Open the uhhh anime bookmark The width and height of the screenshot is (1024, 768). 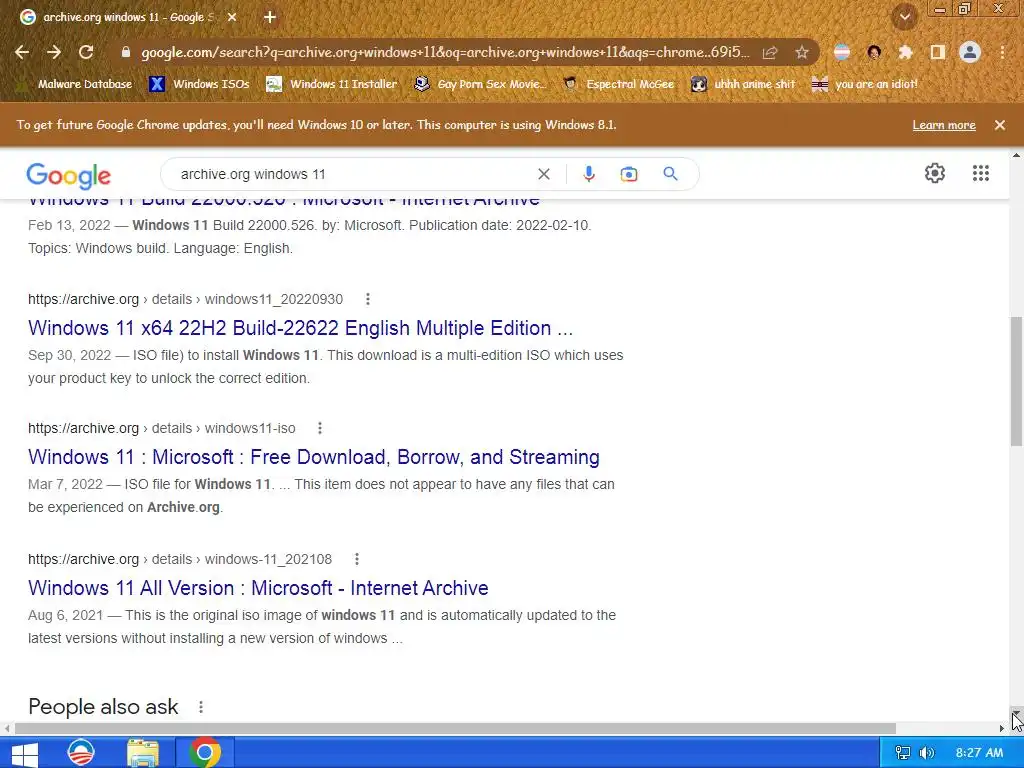[743, 84]
